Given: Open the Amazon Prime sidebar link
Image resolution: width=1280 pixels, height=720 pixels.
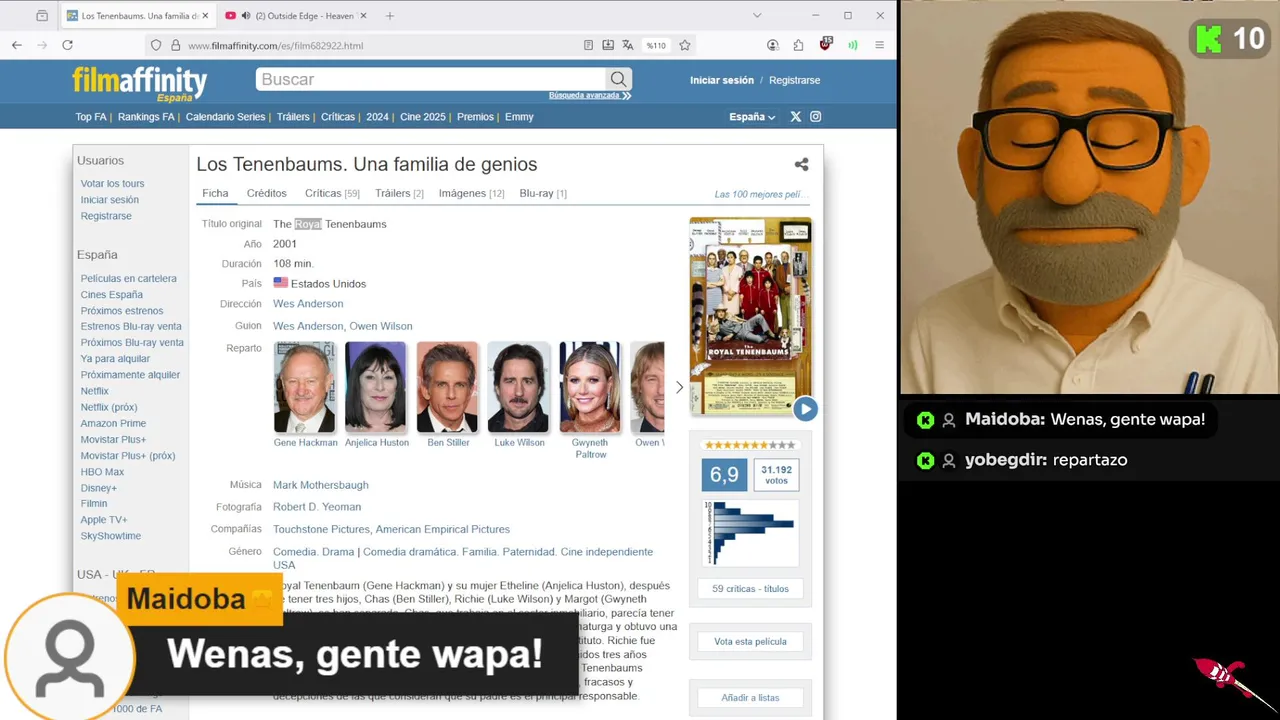Looking at the screenshot, I should (x=113, y=423).
